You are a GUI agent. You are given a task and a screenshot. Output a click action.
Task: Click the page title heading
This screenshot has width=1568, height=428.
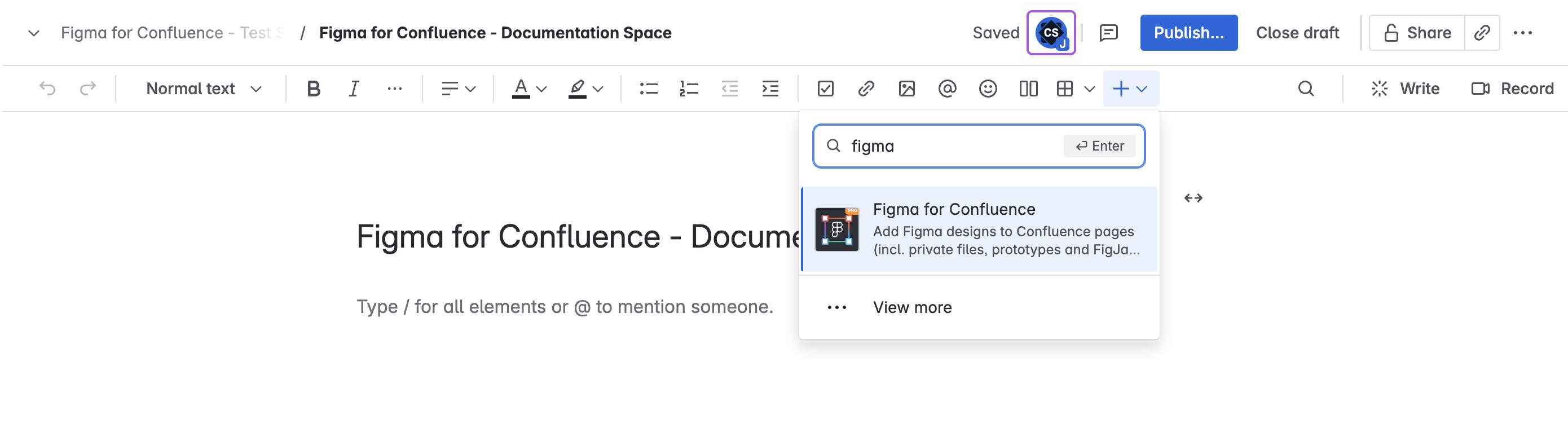pos(578,237)
